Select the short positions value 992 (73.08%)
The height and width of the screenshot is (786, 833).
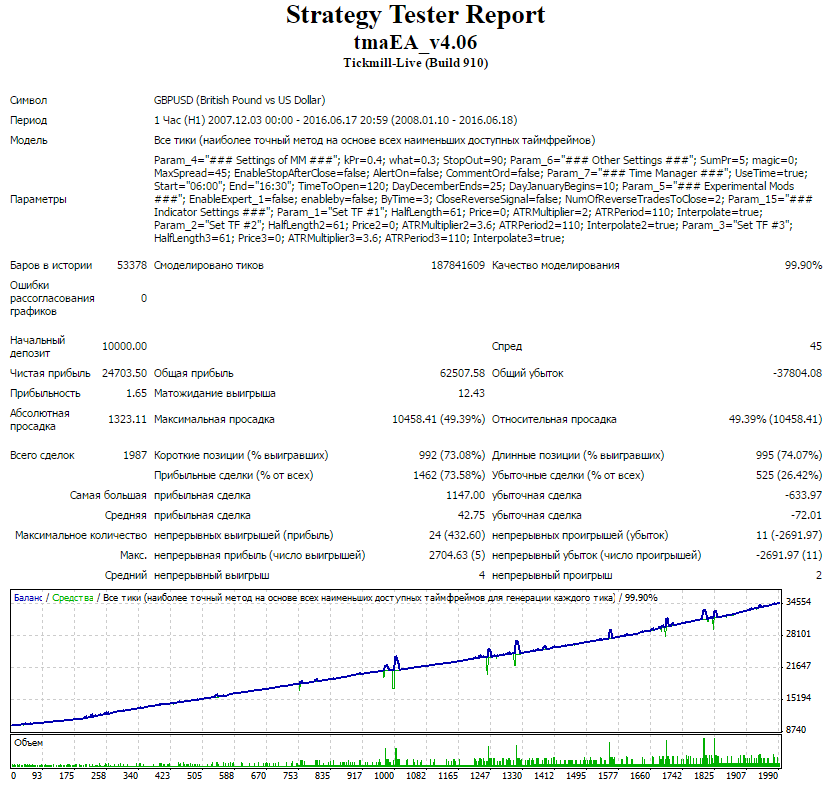(x=452, y=456)
